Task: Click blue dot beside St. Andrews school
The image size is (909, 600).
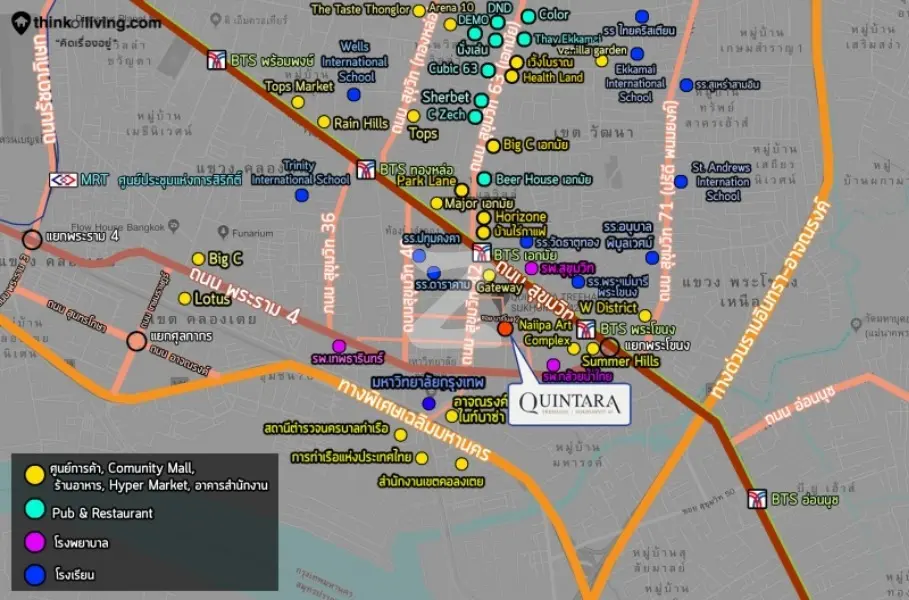Action: pyautogui.click(x=681, y=181)
